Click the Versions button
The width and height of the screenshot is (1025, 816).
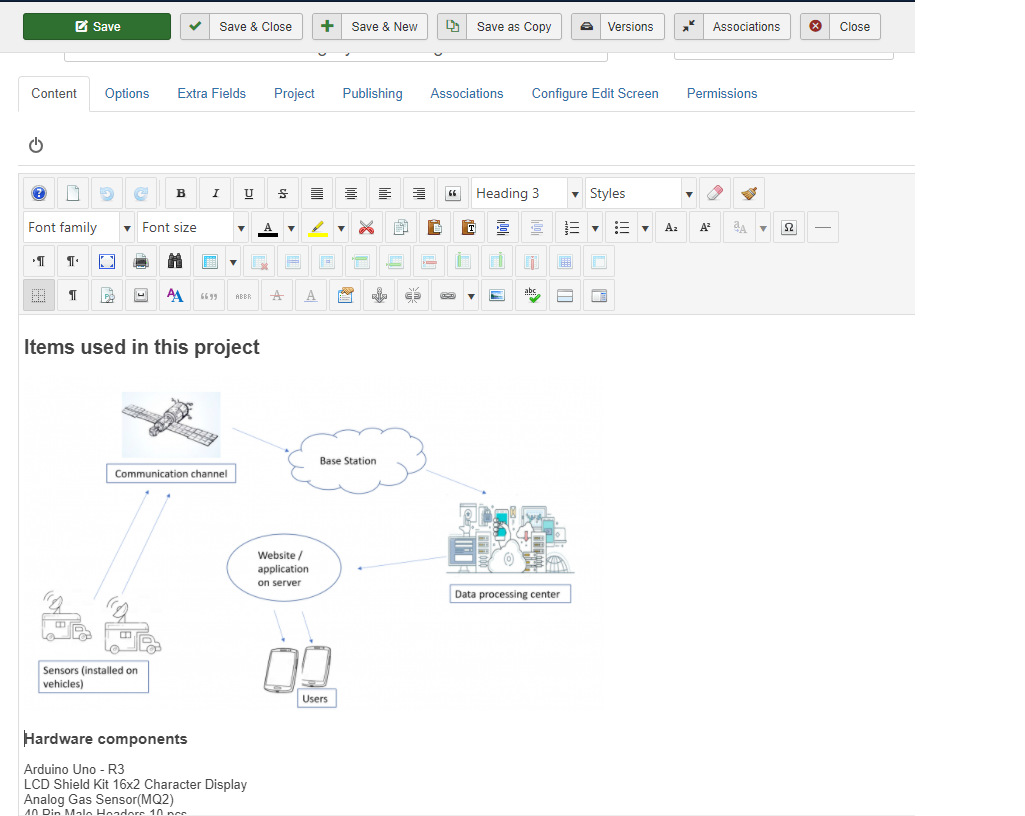[x=617, y=27]
